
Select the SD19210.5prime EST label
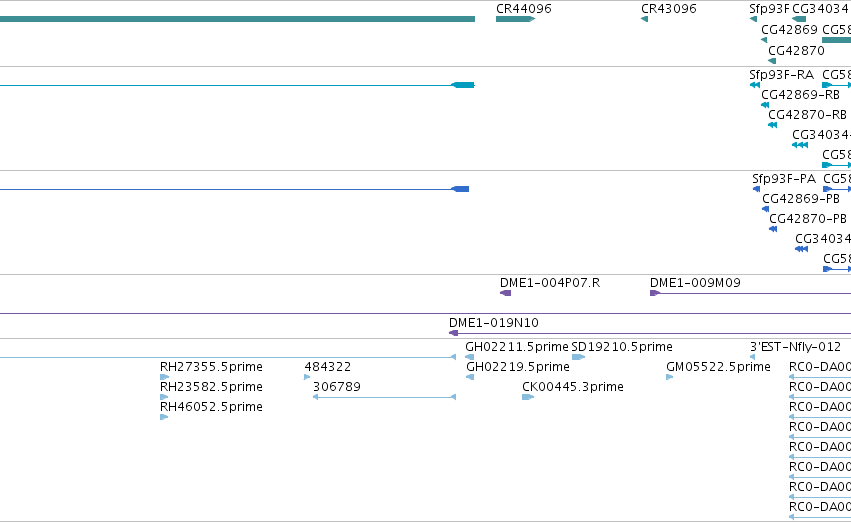[621, 347]
